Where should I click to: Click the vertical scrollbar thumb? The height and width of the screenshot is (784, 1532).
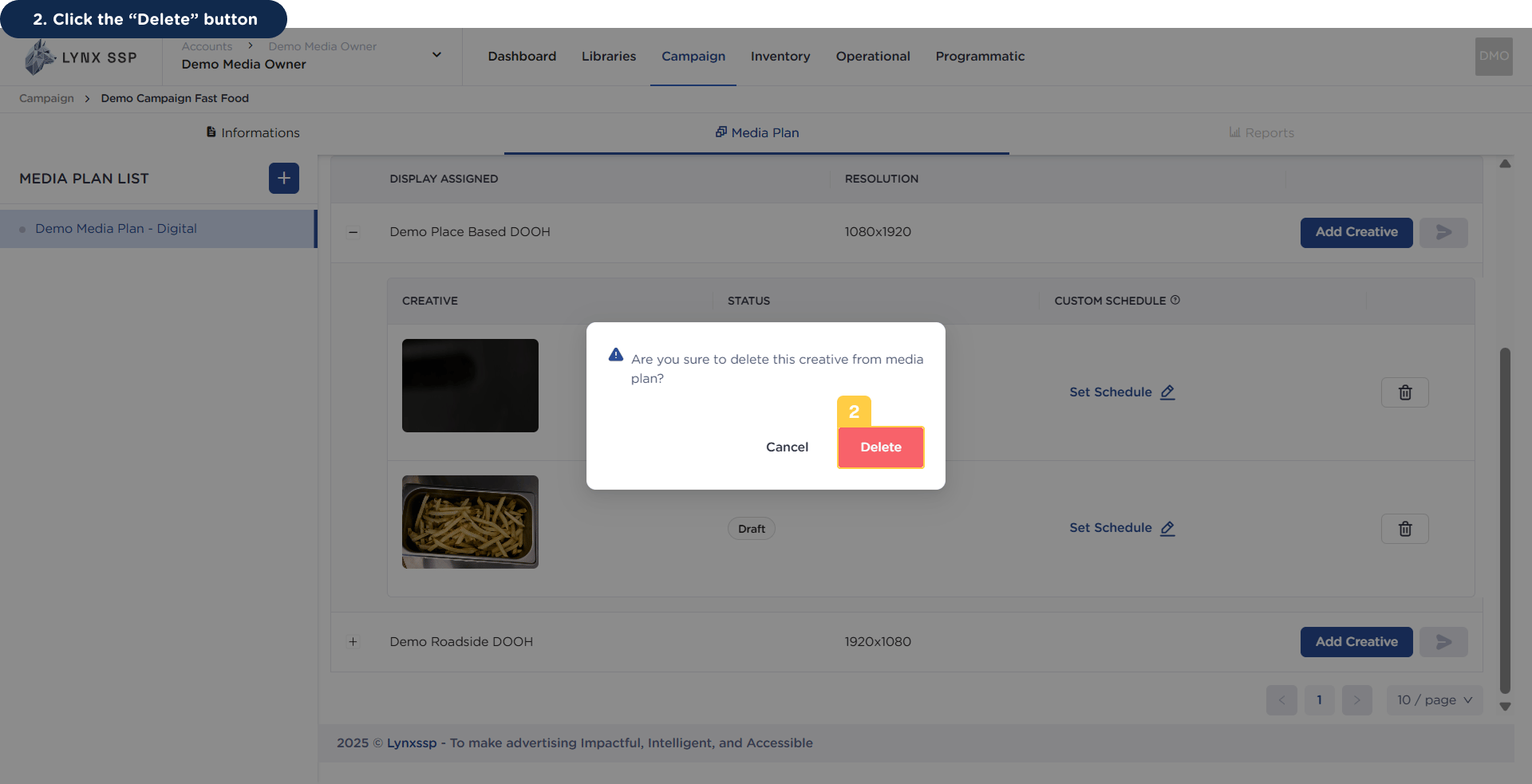(x=1505, y=520)
